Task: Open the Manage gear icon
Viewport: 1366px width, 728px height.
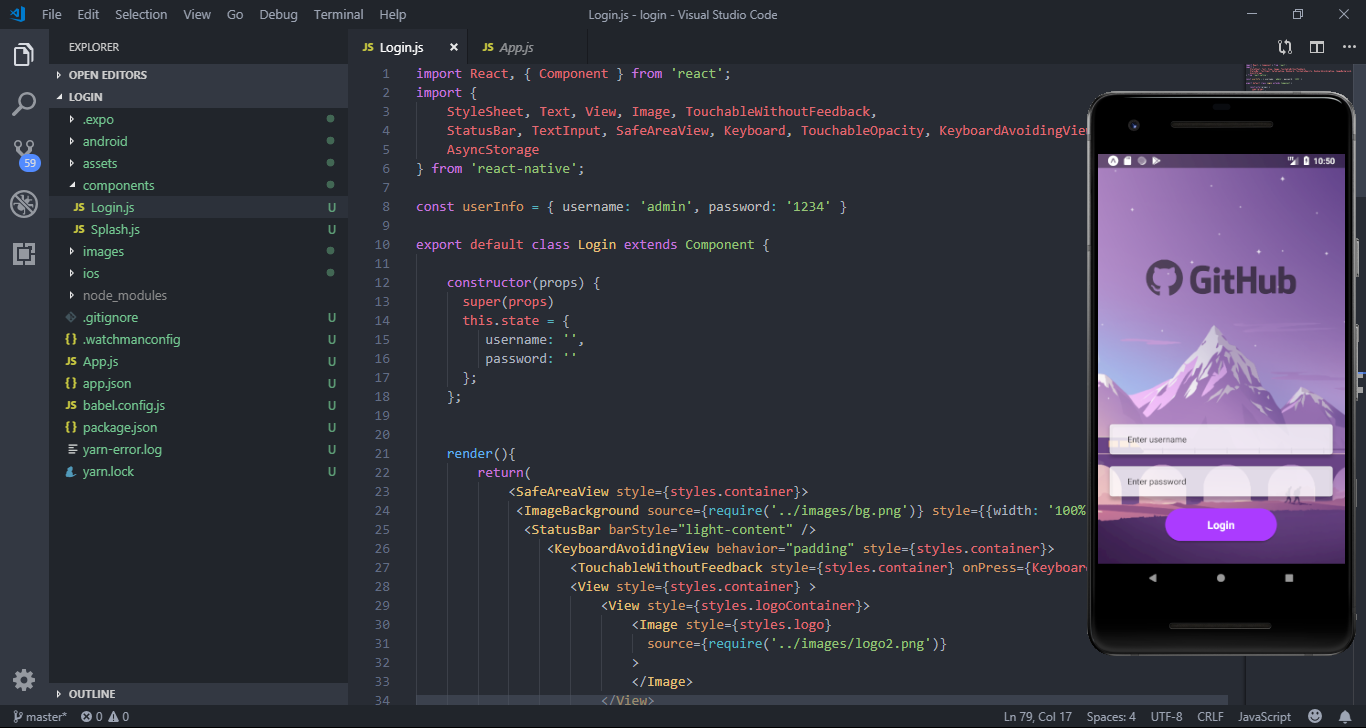Action: (x=24, y=680)
